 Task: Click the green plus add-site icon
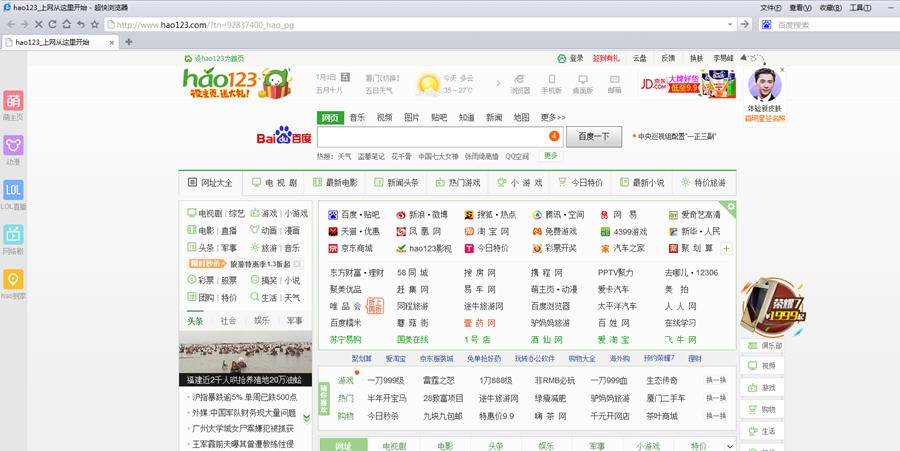pyautogui.click(x=727, y=248)
